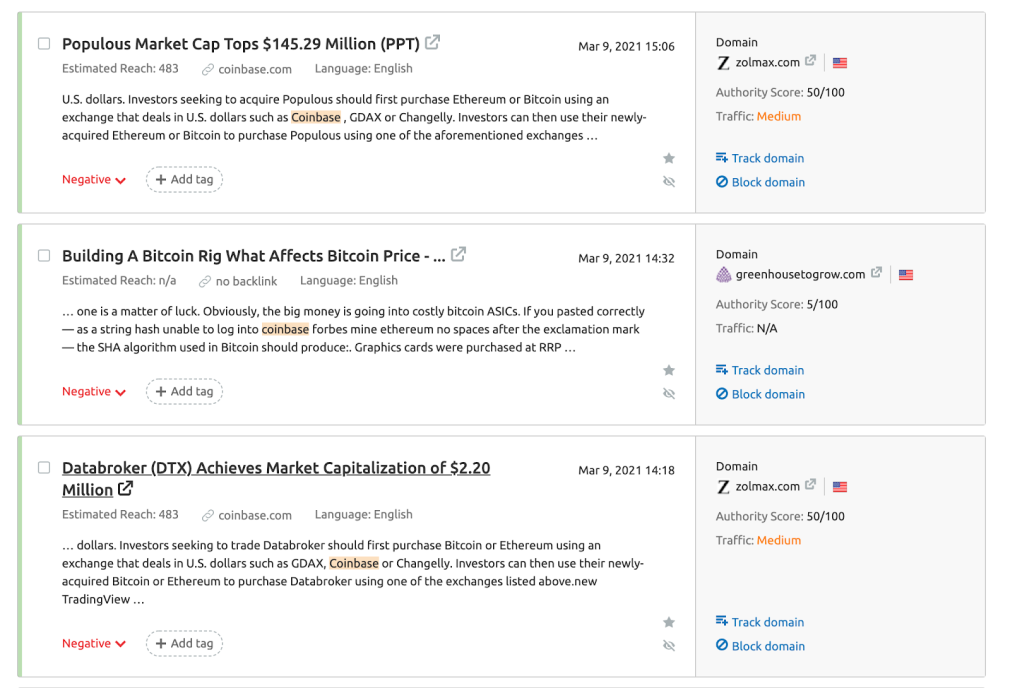Tick the Databroker (DTX) mention checkbox
Viewport: 1010px width, 688px height.
[44, 468]
